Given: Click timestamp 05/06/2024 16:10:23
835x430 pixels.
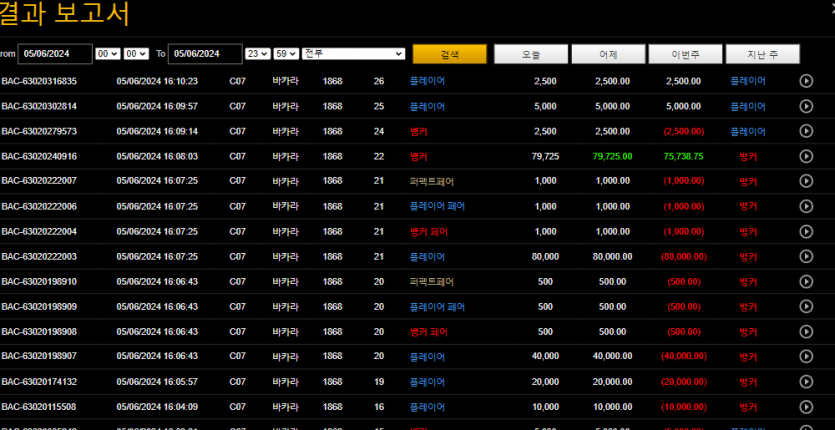Looking at the screenshot, I should click(157, 82).
